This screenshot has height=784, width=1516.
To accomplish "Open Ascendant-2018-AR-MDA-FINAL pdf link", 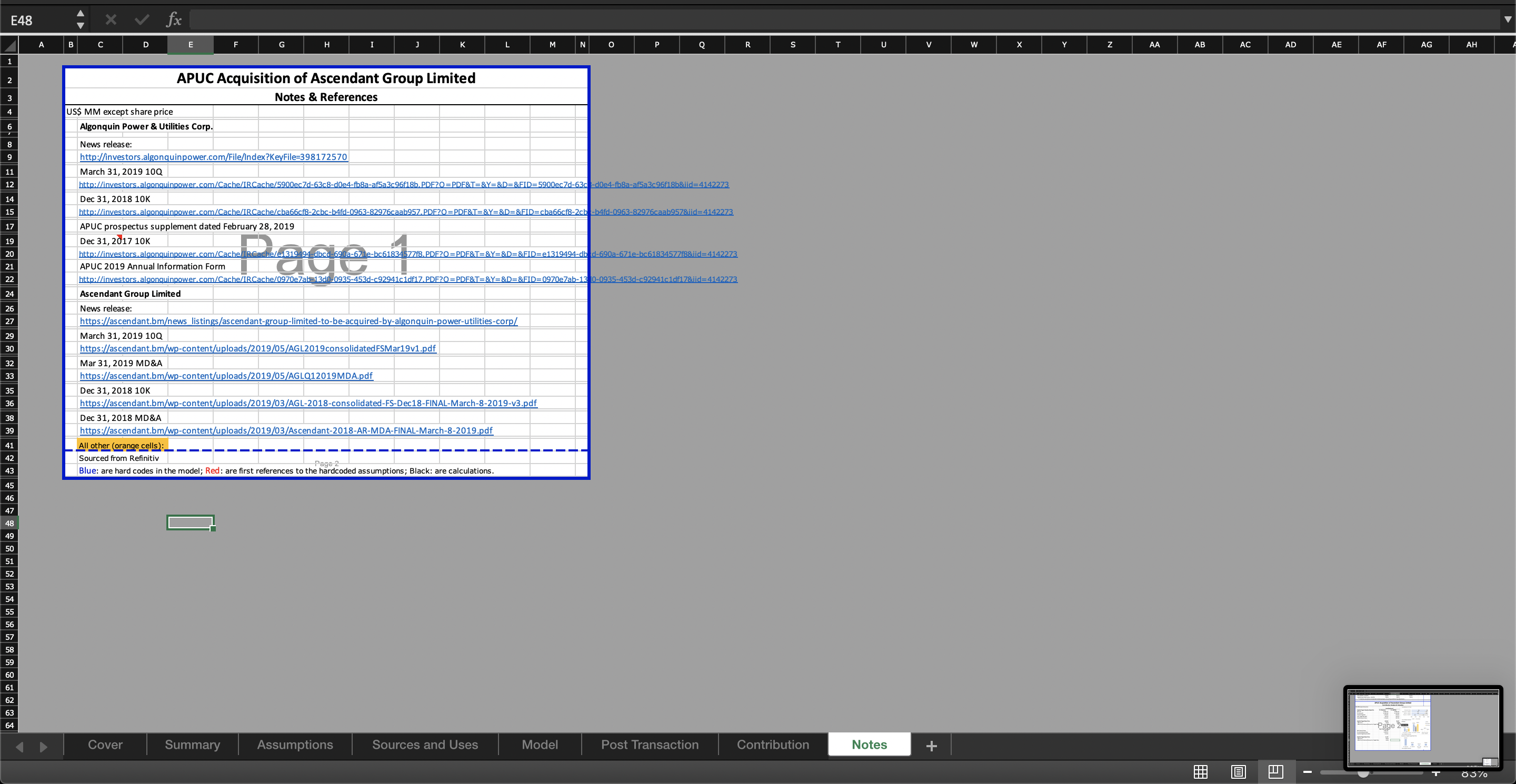I will click(x=286, y=430).
